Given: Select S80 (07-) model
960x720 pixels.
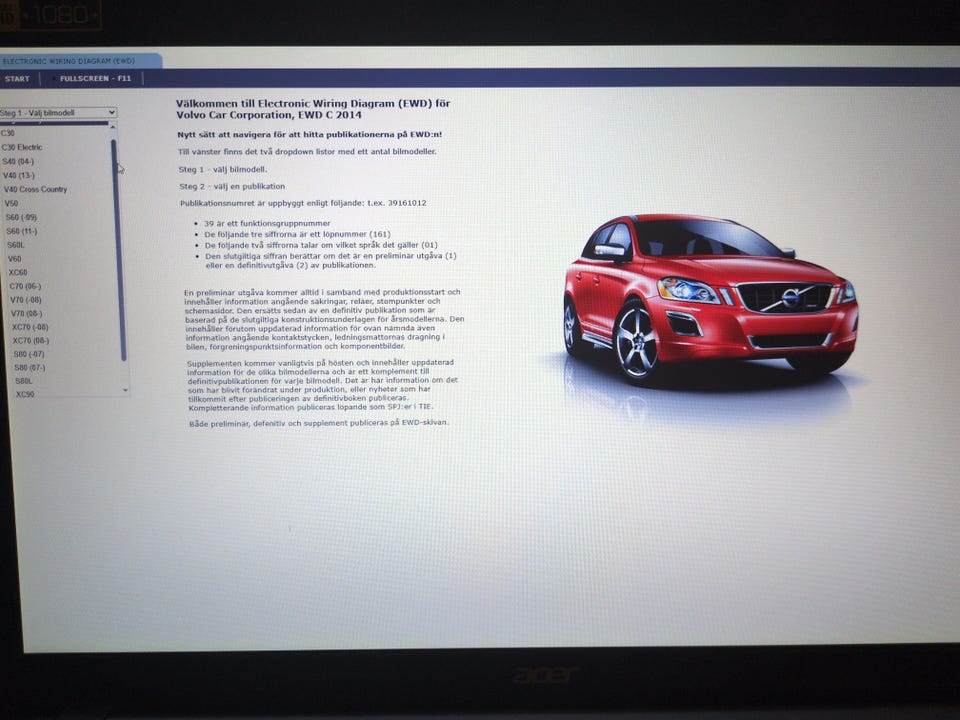Looking at the screenshot, I should coord(29,367).
